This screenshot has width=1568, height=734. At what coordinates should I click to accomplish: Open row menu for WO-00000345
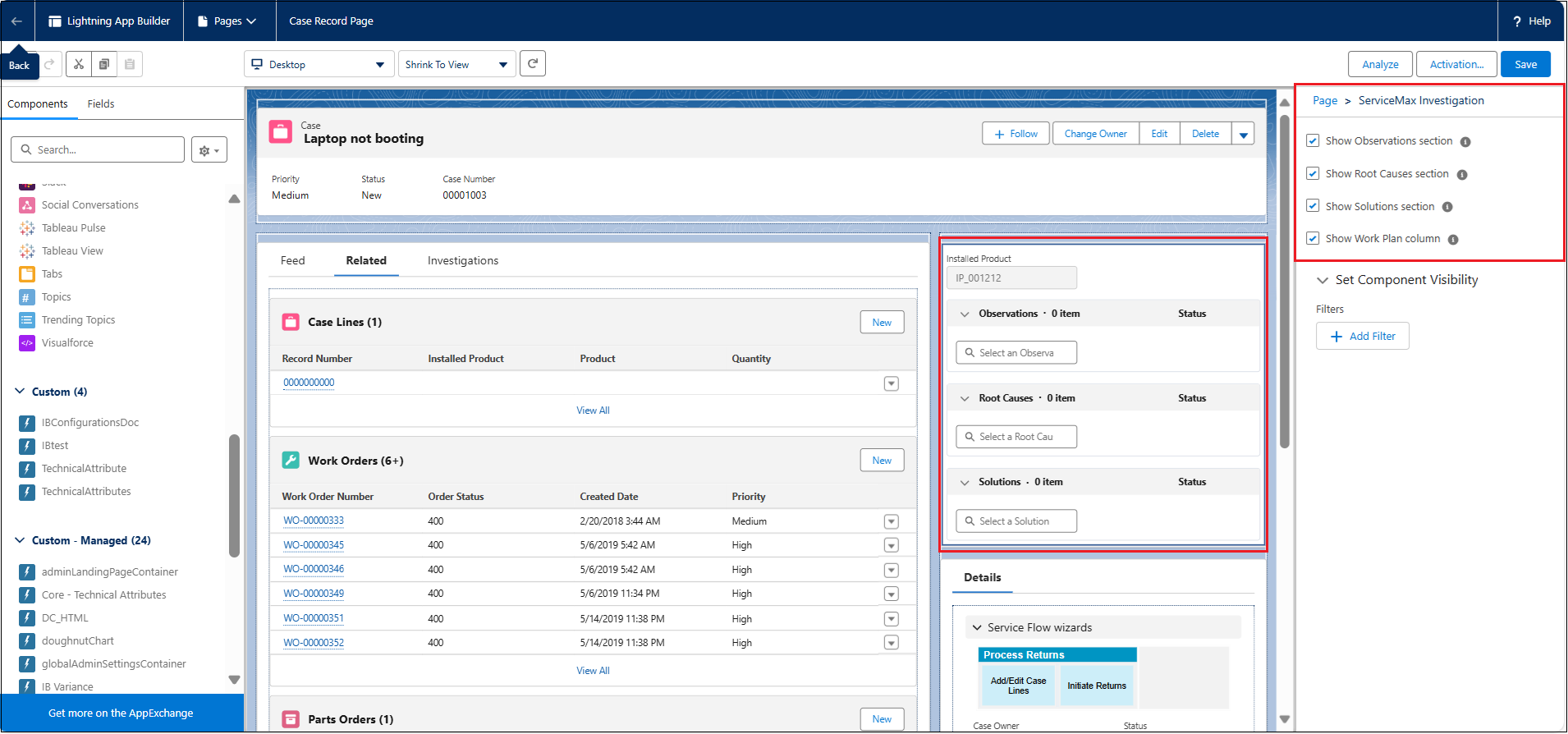coord(892,545)
